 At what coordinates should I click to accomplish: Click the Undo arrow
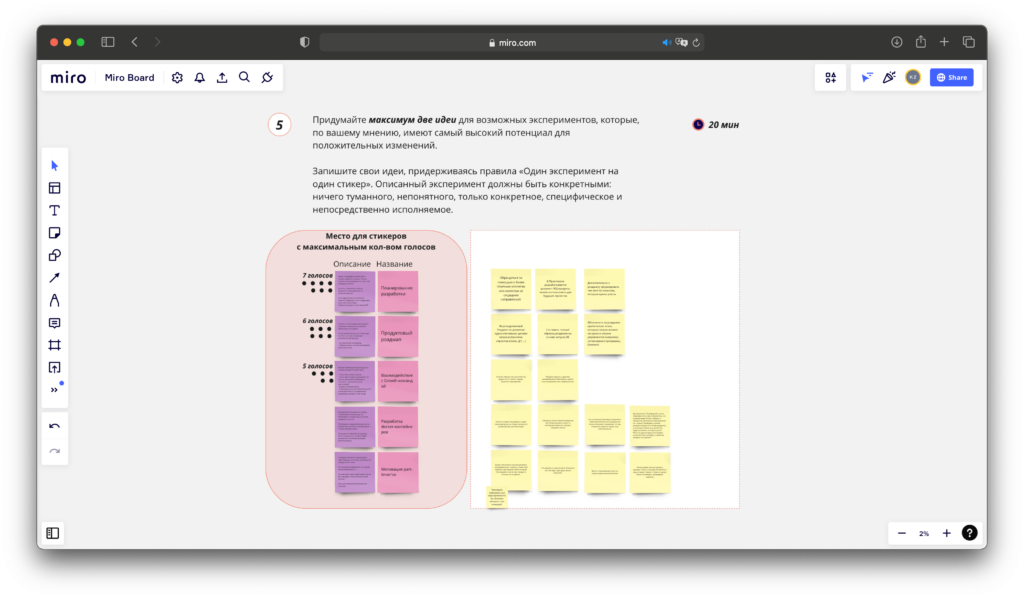coord(55,426)
